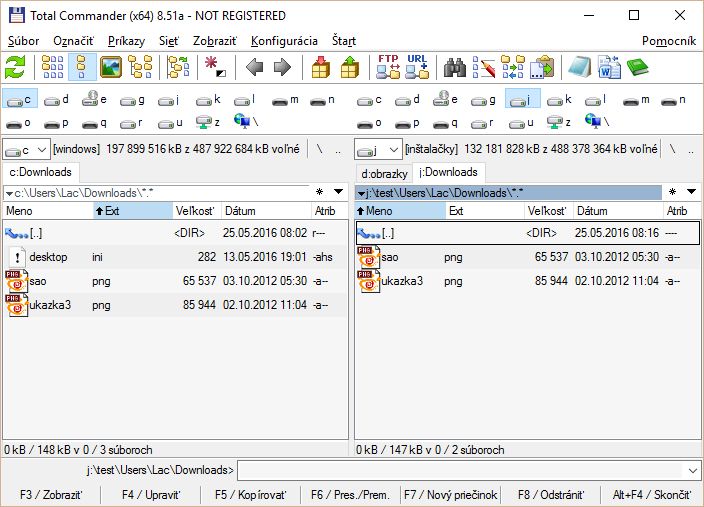Open parent folder [..] in left panel
Image resolution: width=704 pixels, height=507 pixels.
[x=175, y=233]
